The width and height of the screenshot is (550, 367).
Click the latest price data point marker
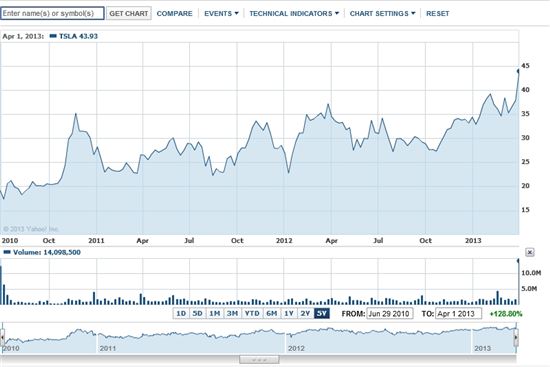coord(518,71)
